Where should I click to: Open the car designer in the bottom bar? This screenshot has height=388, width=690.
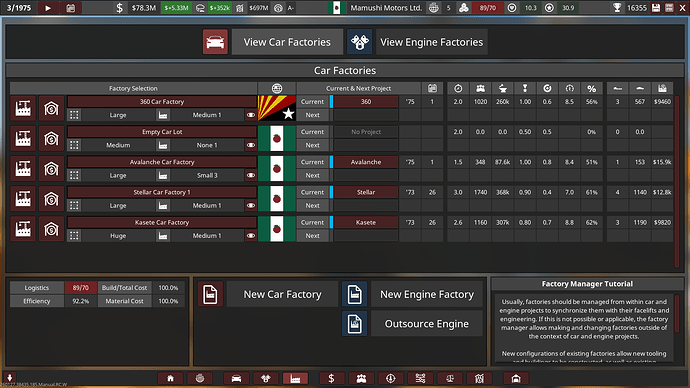point(236,378)
